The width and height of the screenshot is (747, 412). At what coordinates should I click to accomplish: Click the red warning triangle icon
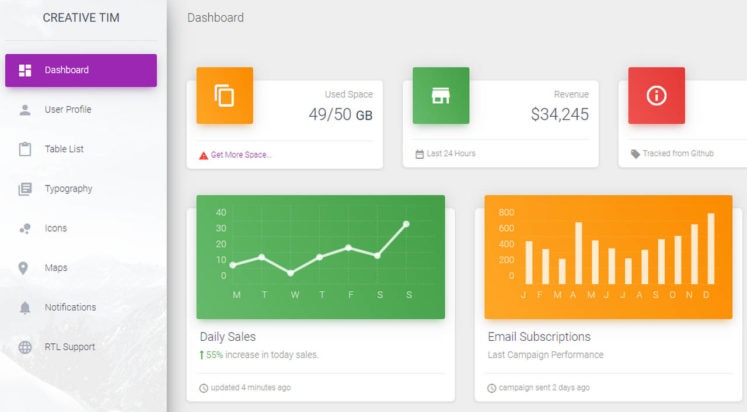pos(204,155)
